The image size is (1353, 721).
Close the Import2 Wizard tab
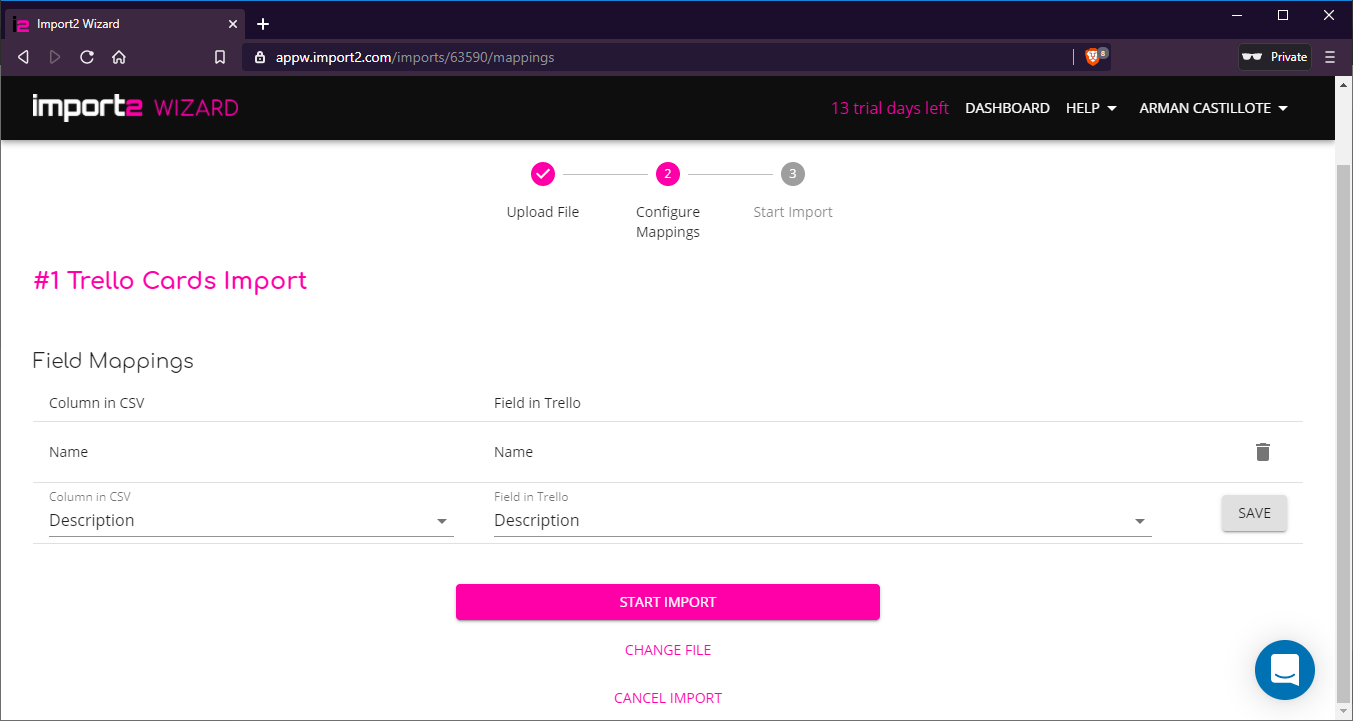click(x=233, y=23)
